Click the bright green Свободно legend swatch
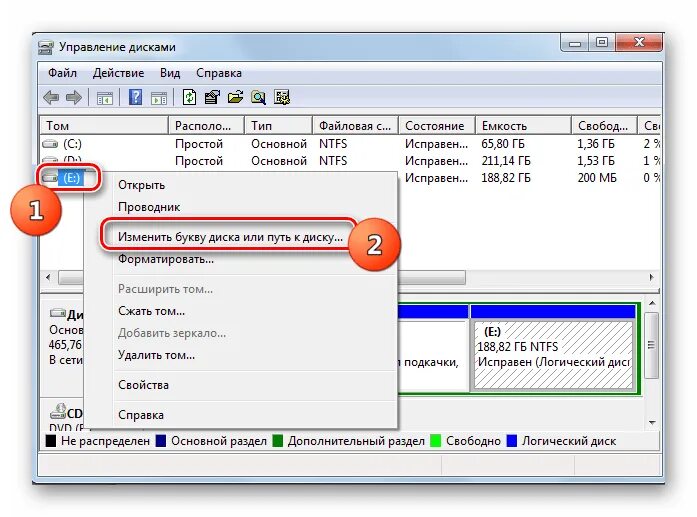 click(436, 441)
